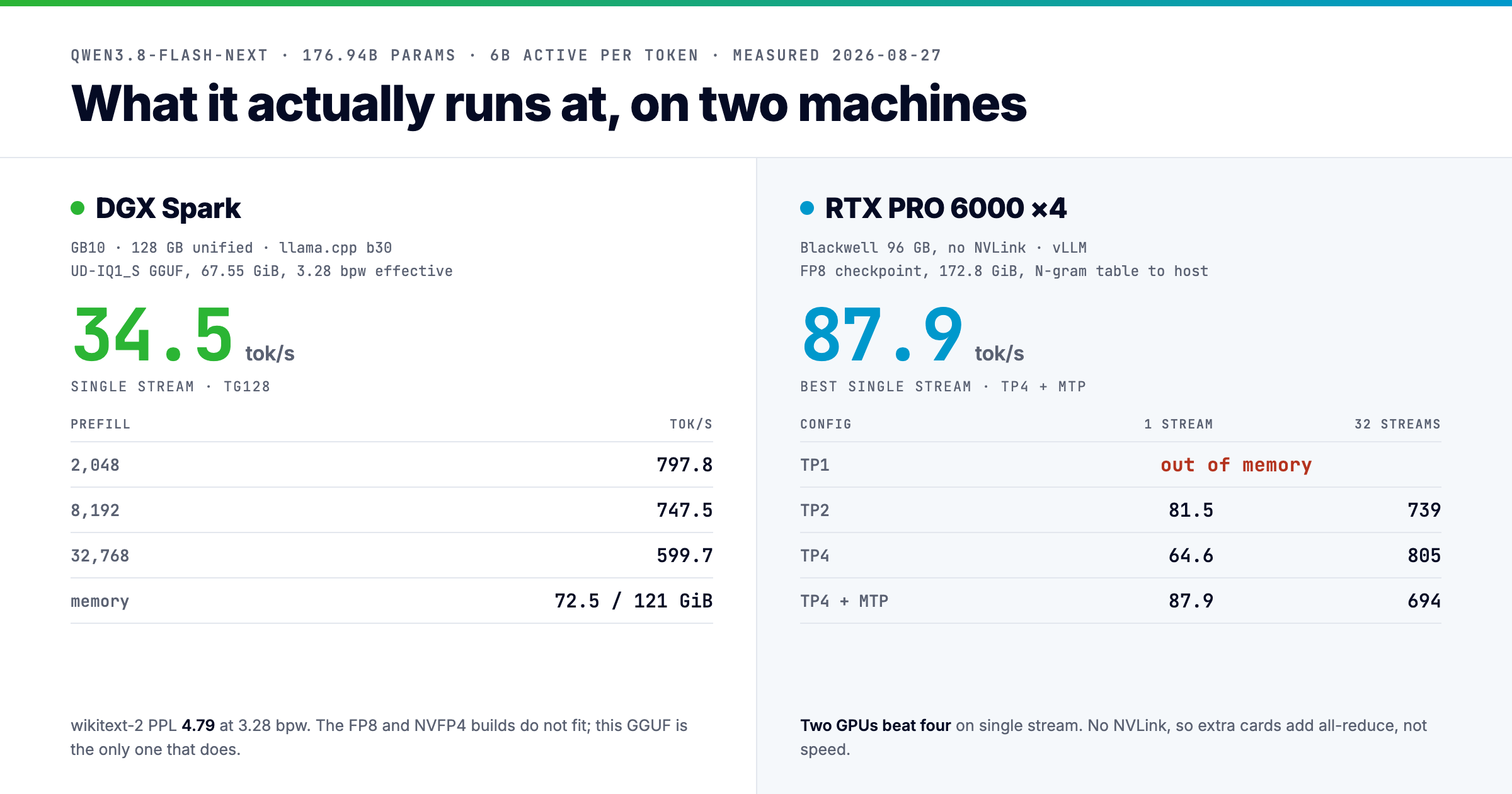Select the 8,192 prefill row label

95,510
